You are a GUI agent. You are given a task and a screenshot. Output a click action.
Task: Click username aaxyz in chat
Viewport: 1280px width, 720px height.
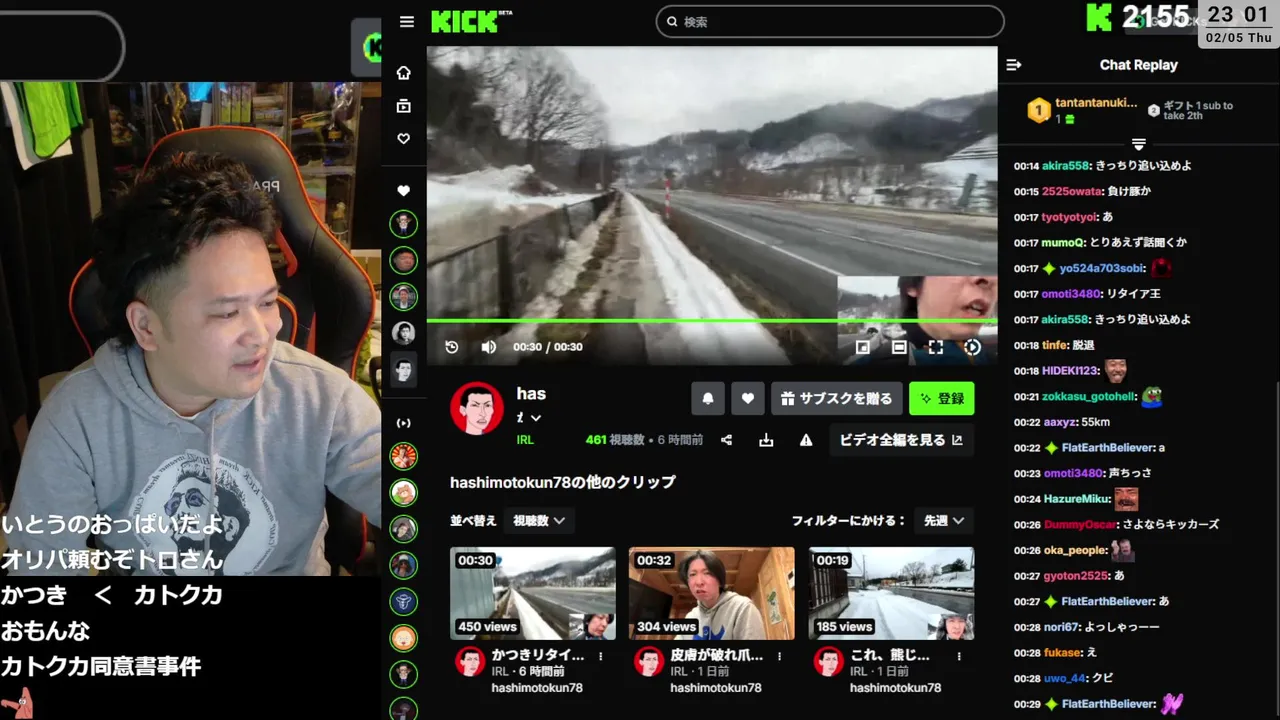point(1060,422)
